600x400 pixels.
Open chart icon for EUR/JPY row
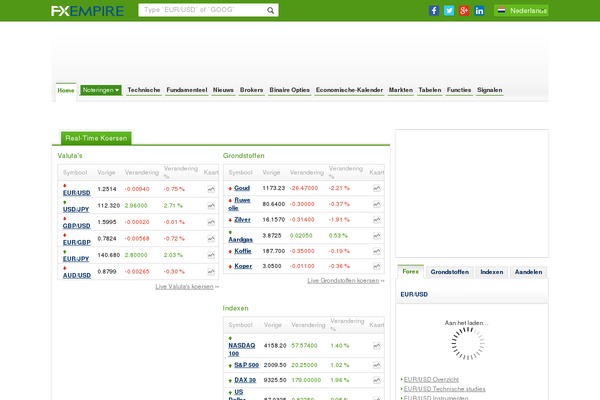[x=211, y=255]
